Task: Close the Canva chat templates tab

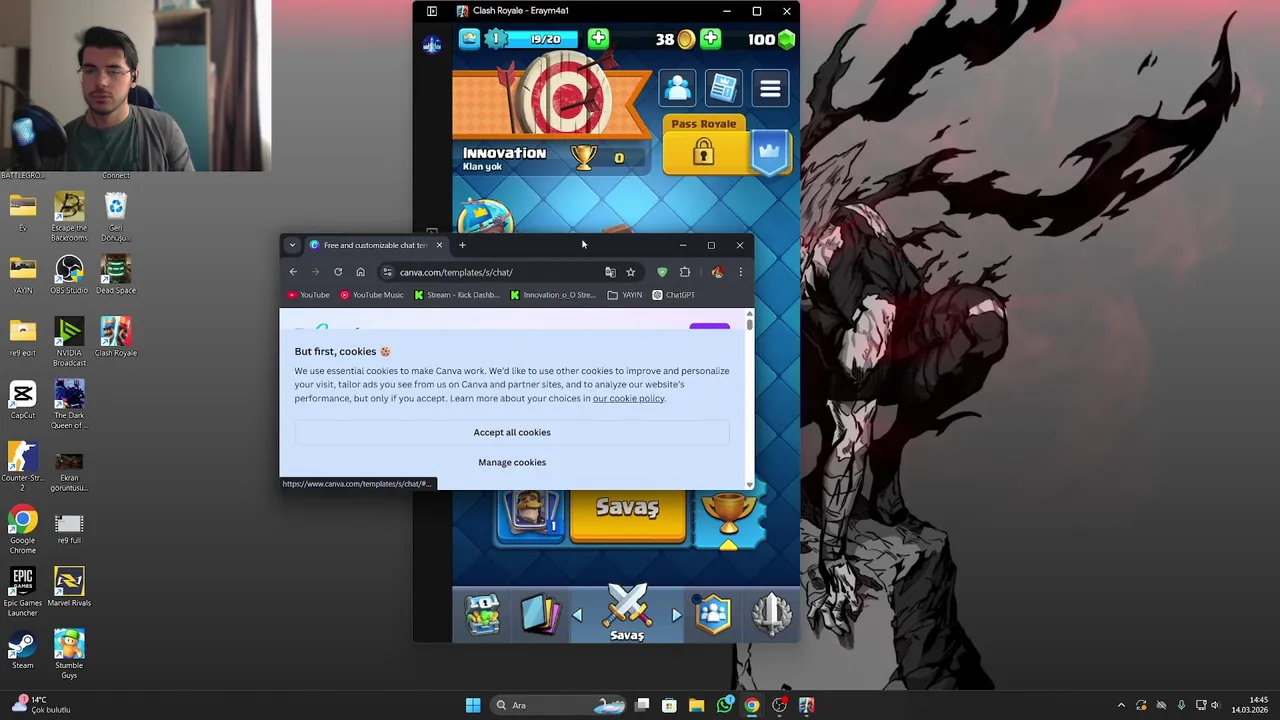Action: click(x=438, y=245)
